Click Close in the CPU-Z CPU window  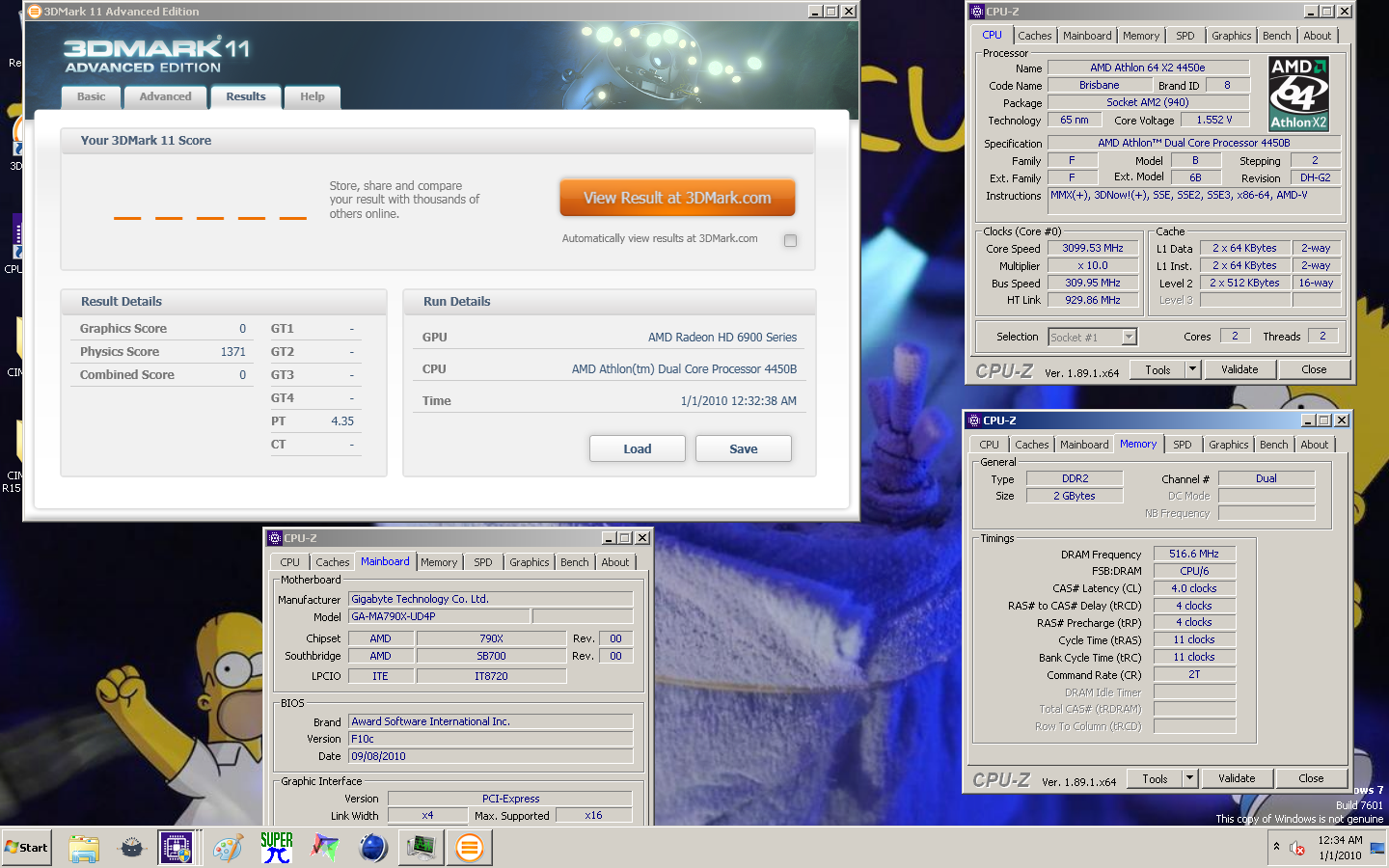click(x=1314, y=369)
